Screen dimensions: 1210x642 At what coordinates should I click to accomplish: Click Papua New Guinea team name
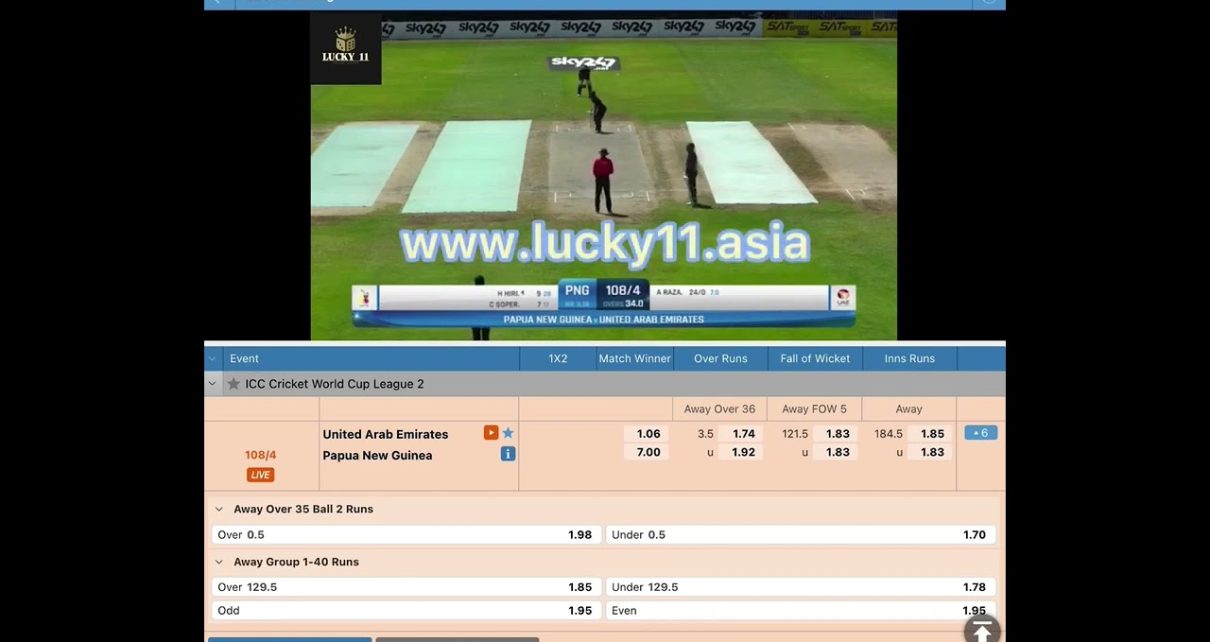(x=377, y=455)
